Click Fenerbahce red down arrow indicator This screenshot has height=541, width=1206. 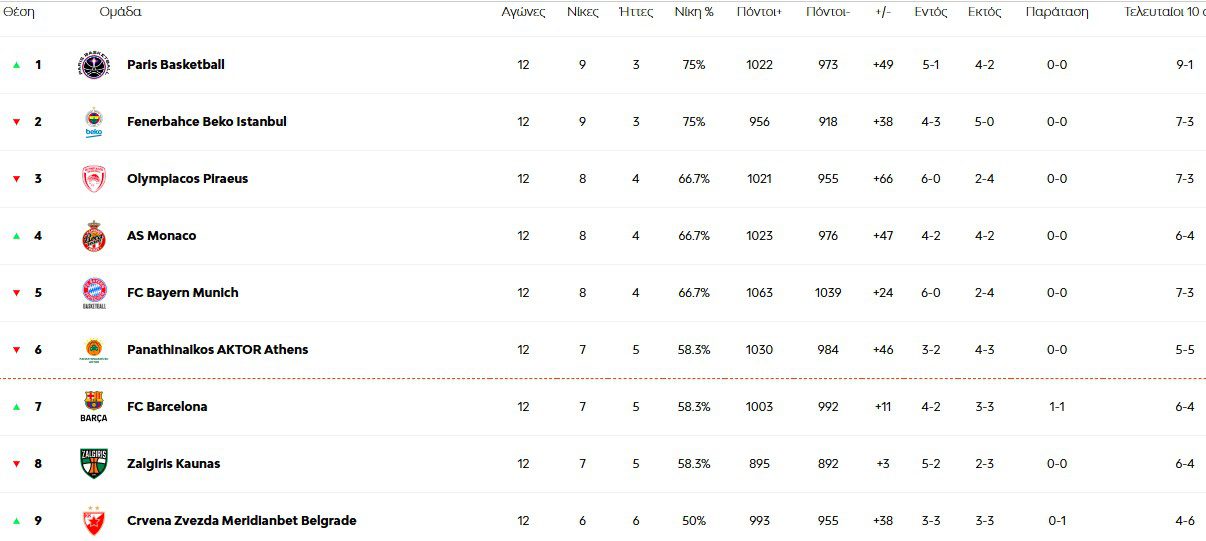(16, 122)
